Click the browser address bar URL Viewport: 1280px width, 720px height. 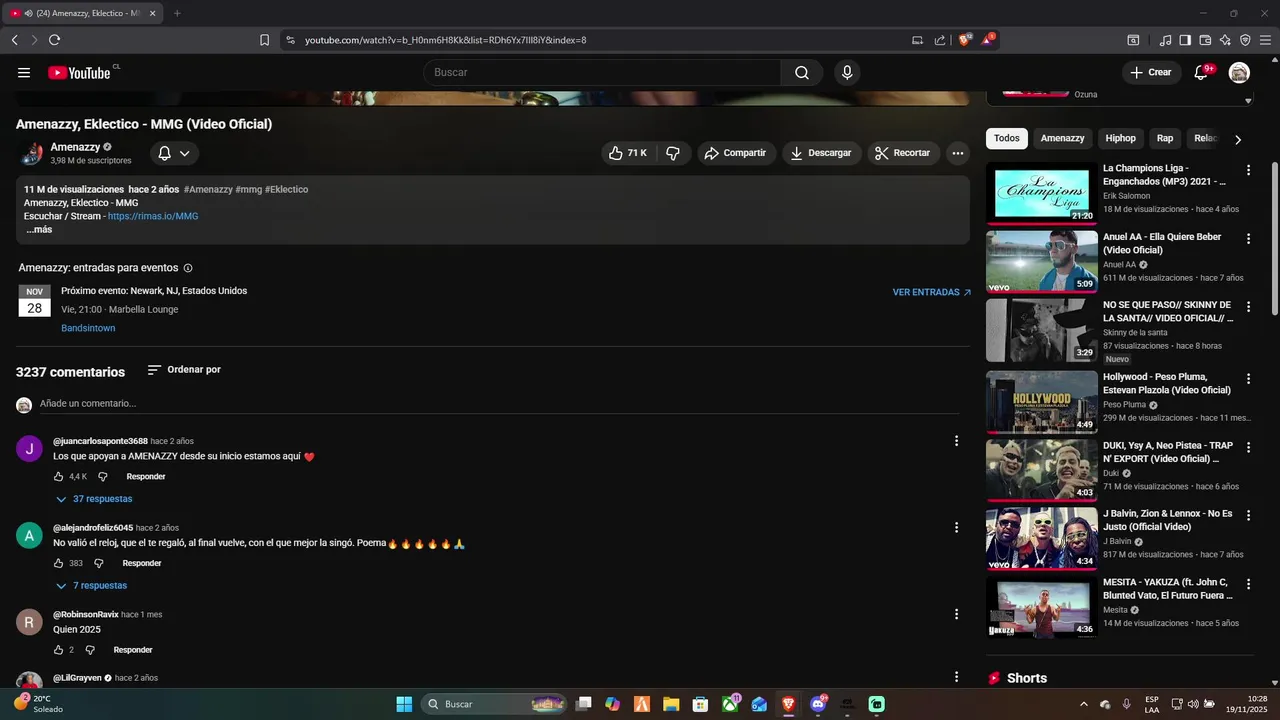(445, 40)
